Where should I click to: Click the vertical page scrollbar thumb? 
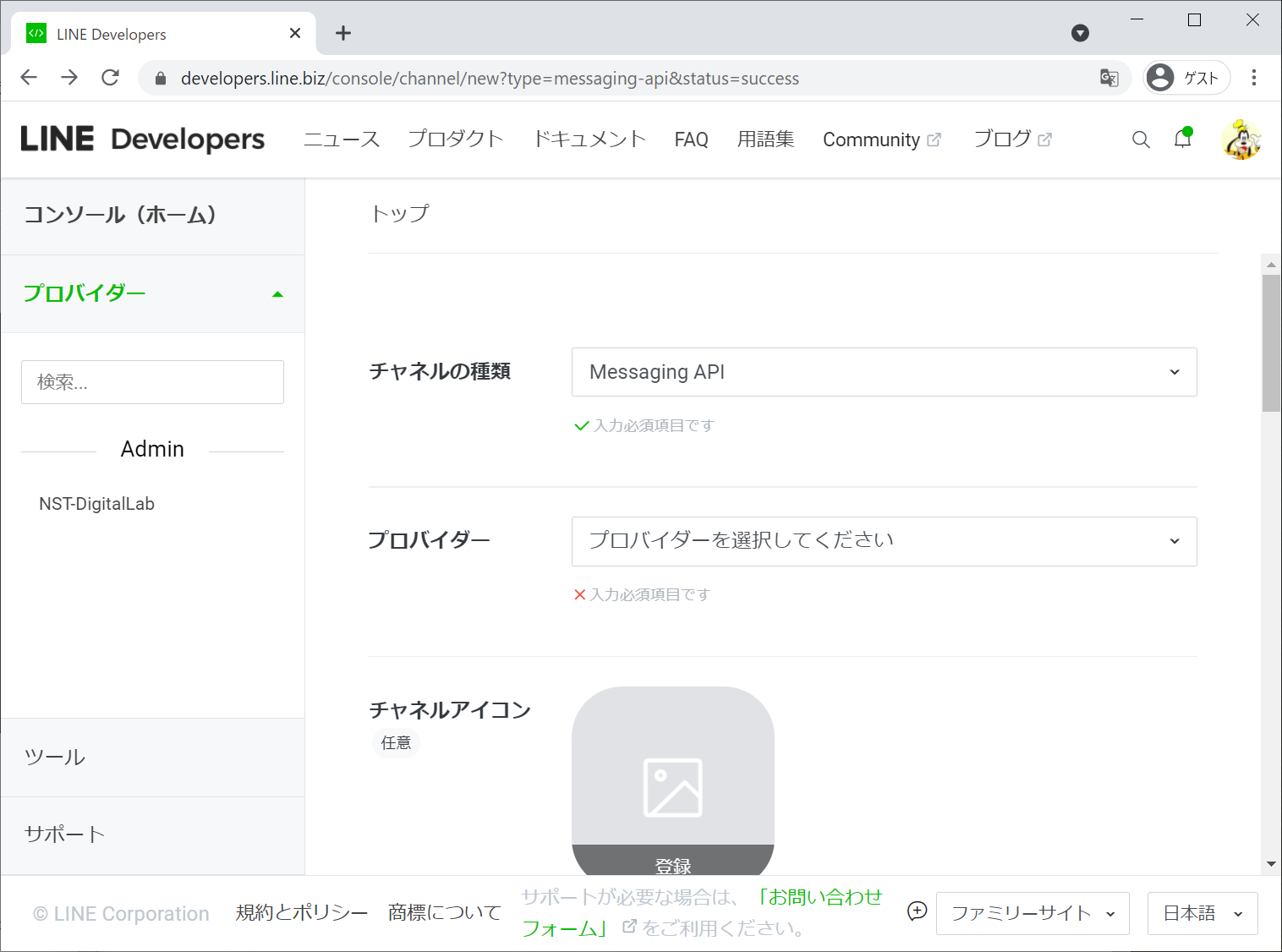(1271, 343)
